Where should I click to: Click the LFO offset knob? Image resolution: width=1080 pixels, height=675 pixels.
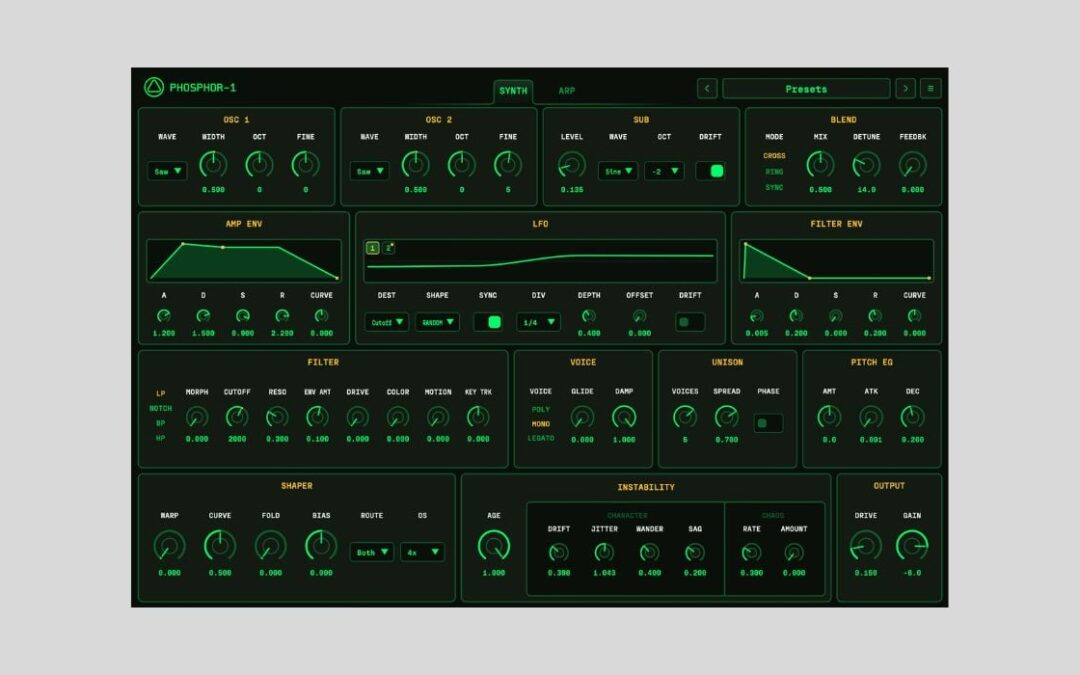pos(639,316)
